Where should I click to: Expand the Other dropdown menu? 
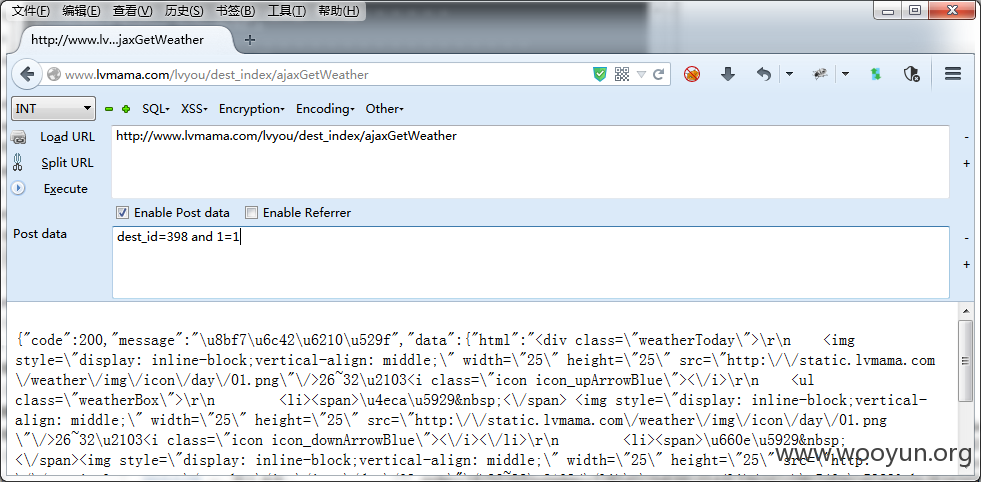tap(384, 109)
